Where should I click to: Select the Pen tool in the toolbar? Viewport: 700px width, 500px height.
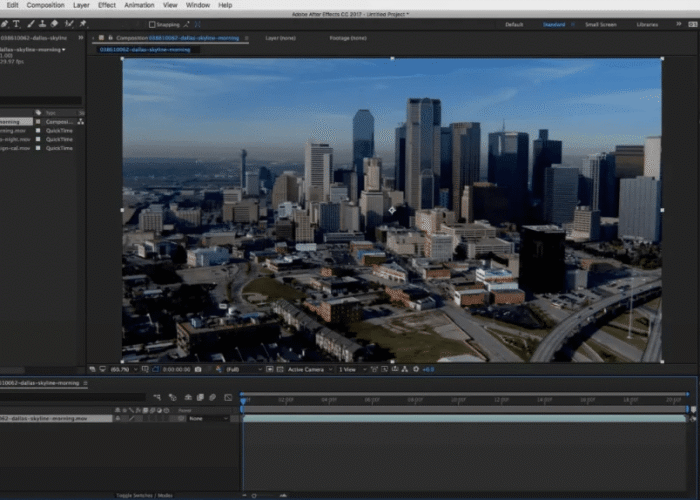4,24
